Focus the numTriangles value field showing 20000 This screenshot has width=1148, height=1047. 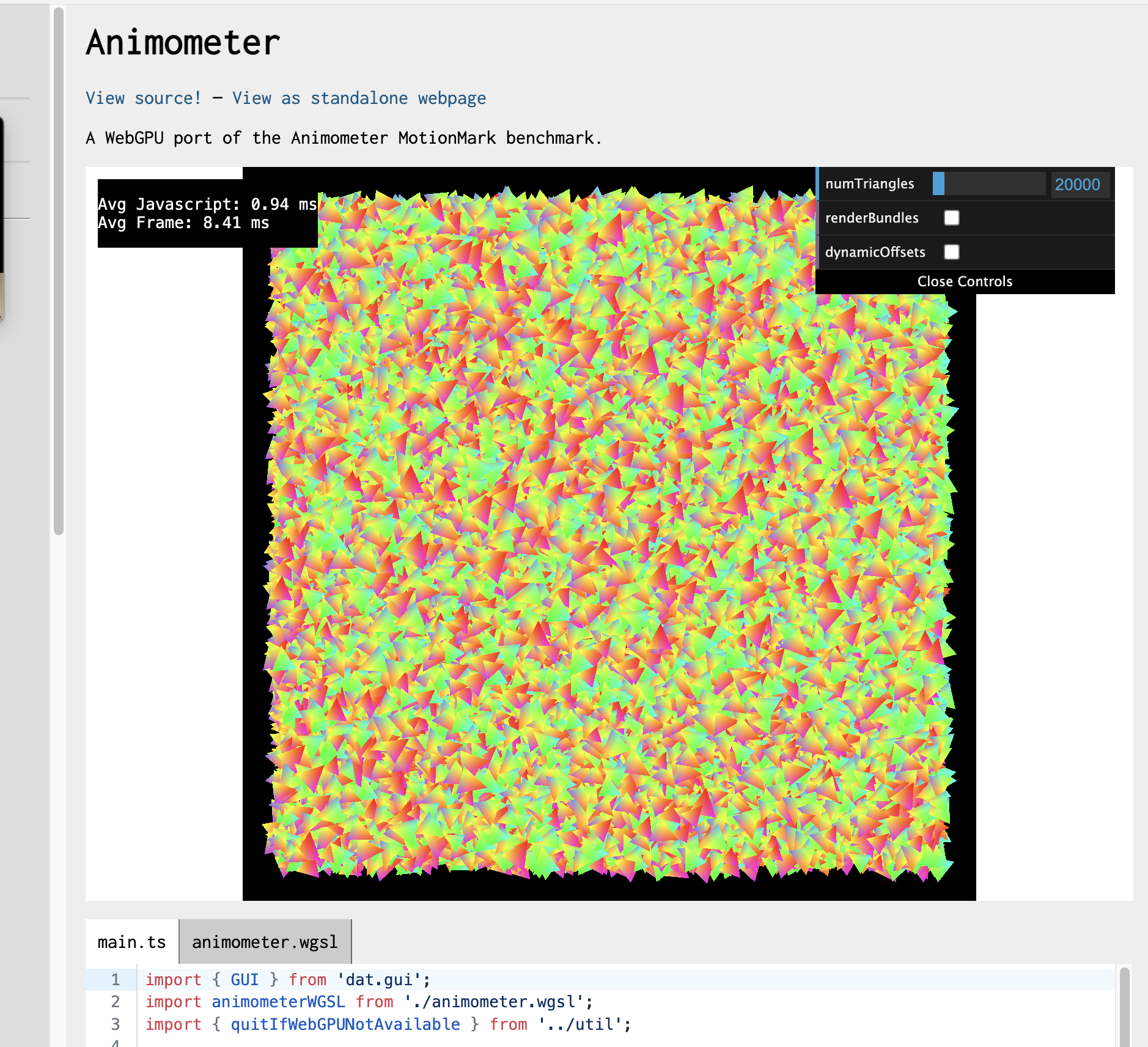[1079, 185]
